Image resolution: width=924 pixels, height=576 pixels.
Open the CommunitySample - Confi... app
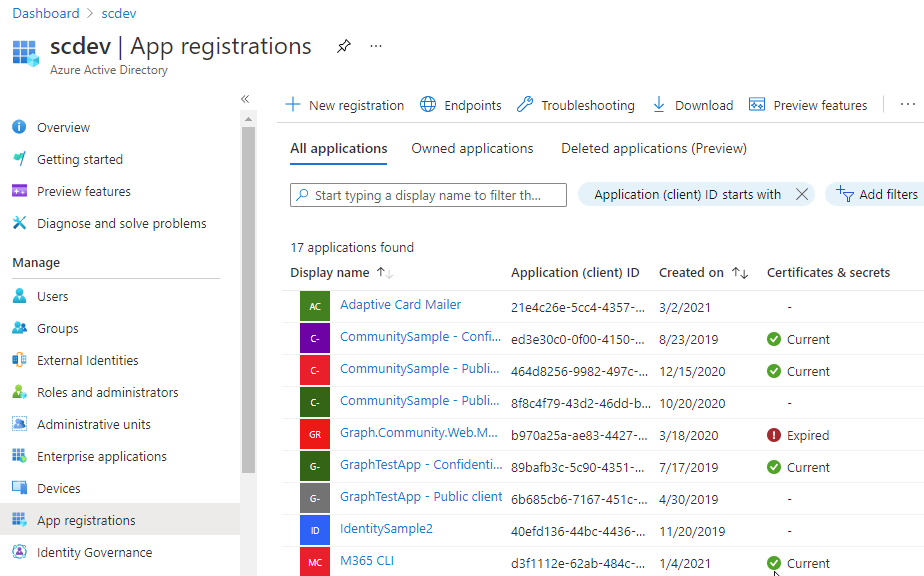[420, 337]
